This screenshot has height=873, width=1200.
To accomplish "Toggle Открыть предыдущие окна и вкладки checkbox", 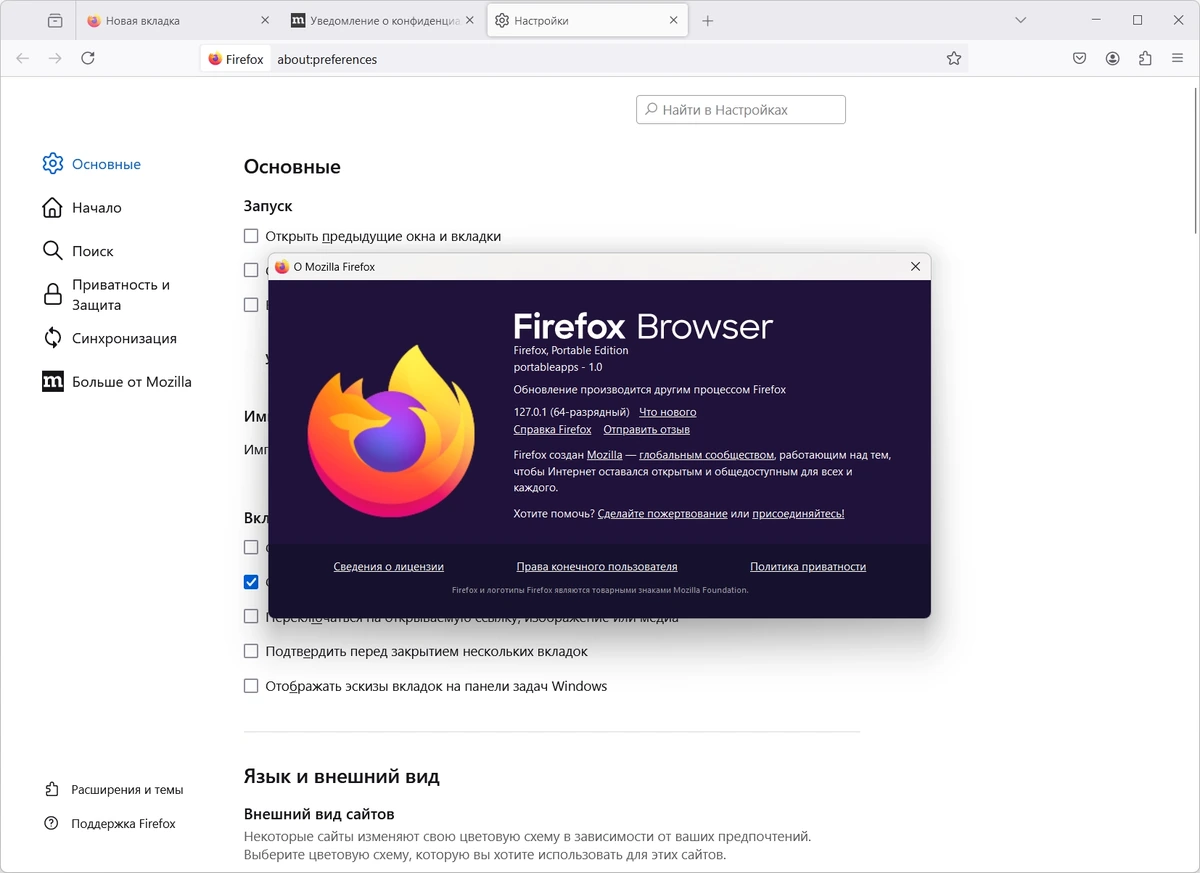I will pyautogui.click(x=251, y=236).
